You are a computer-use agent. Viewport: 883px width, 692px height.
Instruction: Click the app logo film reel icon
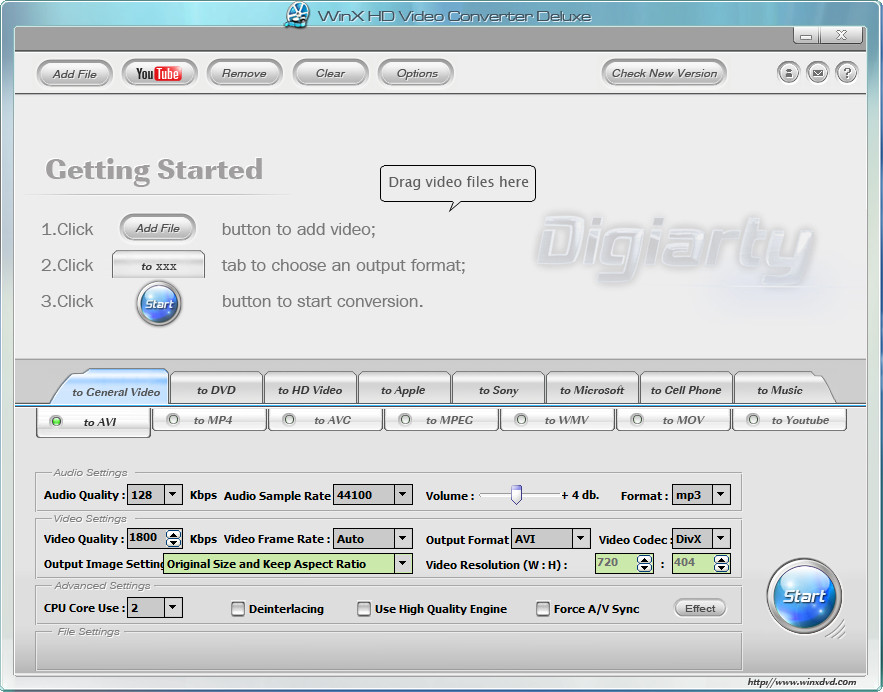(x=297, y=15)
